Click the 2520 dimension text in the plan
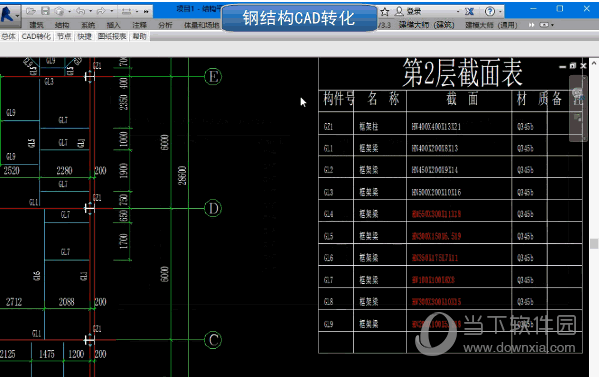This screenshot has width=600, height=377. pos(11,170)
